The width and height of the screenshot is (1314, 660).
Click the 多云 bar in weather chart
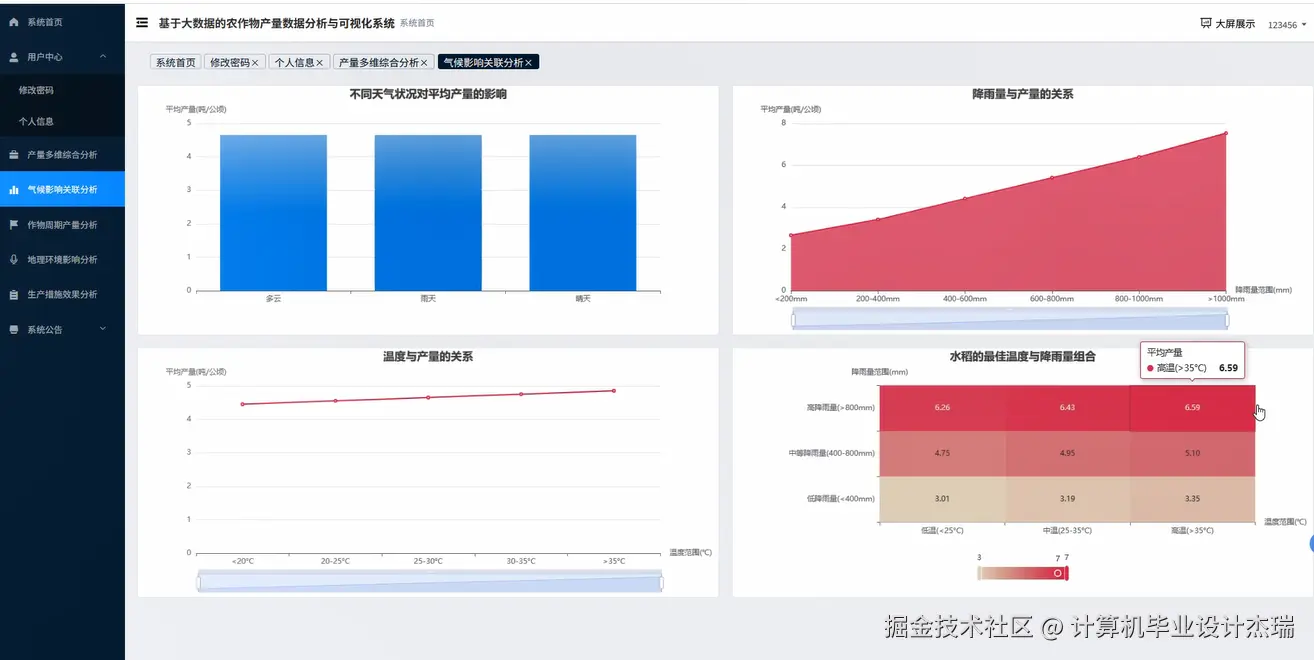pyautogui.click(x=273, y=213)
